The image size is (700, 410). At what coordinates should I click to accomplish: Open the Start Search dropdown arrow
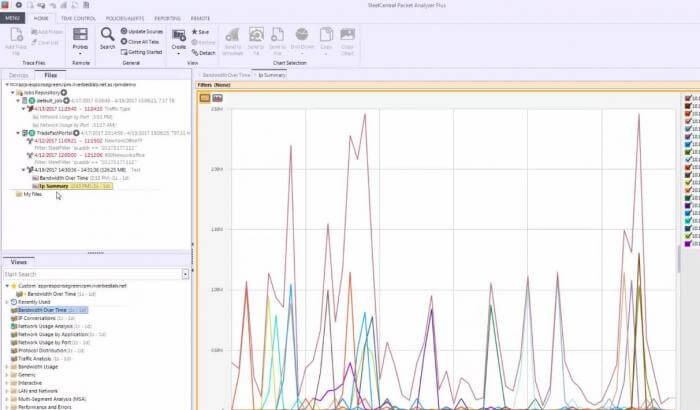(x=185, y=274)
